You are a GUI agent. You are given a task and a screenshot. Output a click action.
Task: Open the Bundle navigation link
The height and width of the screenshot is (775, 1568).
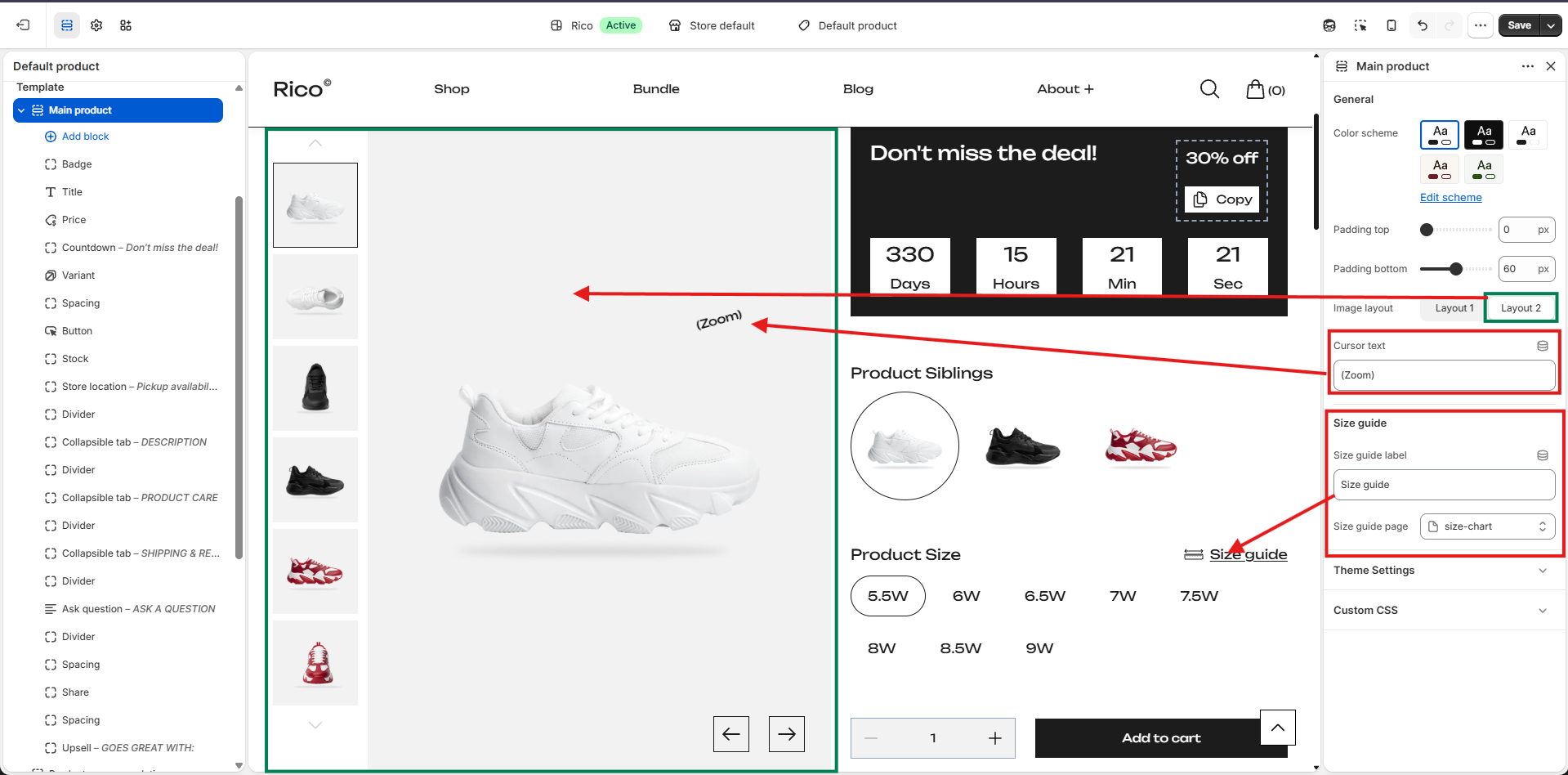(656, 89)
